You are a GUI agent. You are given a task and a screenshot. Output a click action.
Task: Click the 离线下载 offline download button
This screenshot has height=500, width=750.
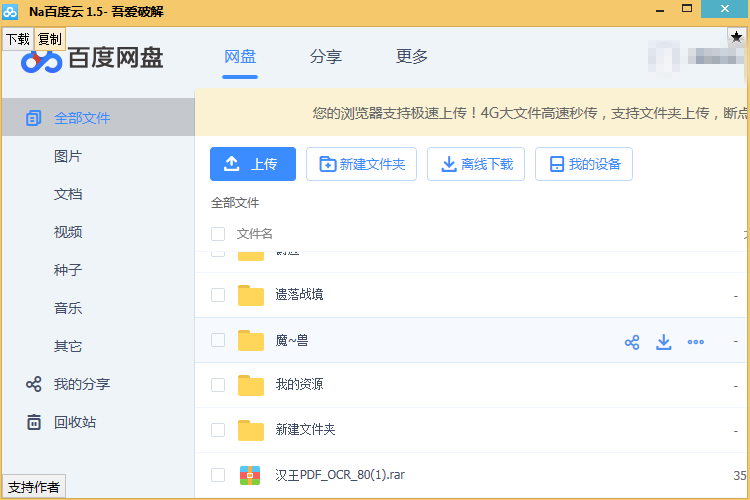point(477,164)
